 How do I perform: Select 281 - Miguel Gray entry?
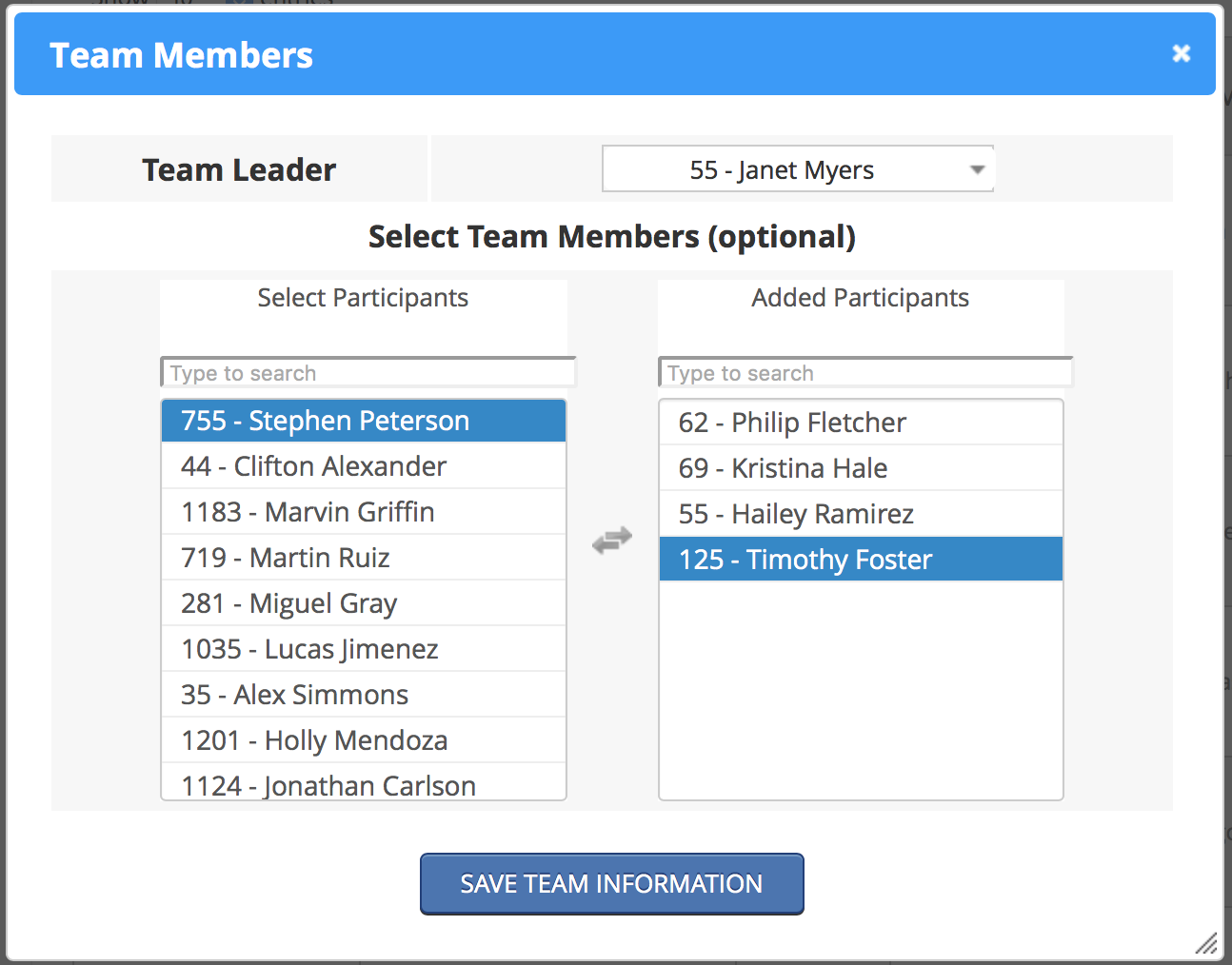click(x=364, y=603)
